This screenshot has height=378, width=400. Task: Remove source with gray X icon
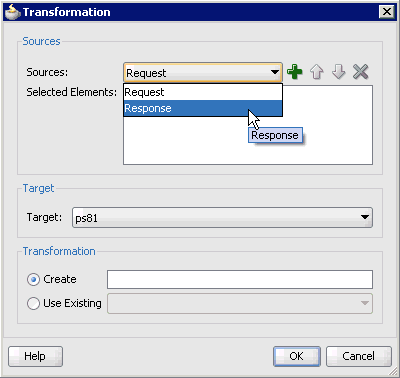361,72
